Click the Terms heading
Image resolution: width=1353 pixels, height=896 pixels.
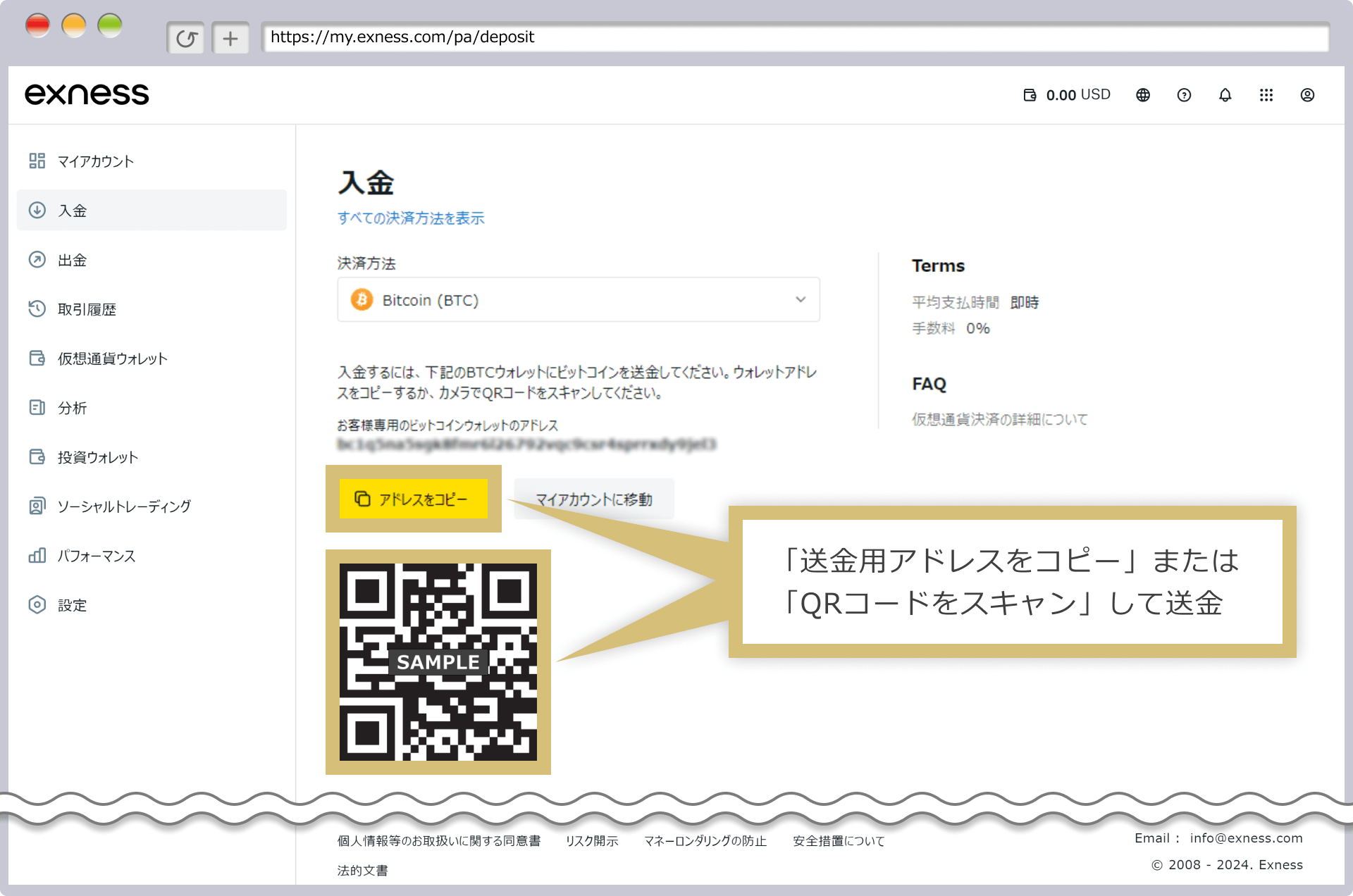coord(938,266)
